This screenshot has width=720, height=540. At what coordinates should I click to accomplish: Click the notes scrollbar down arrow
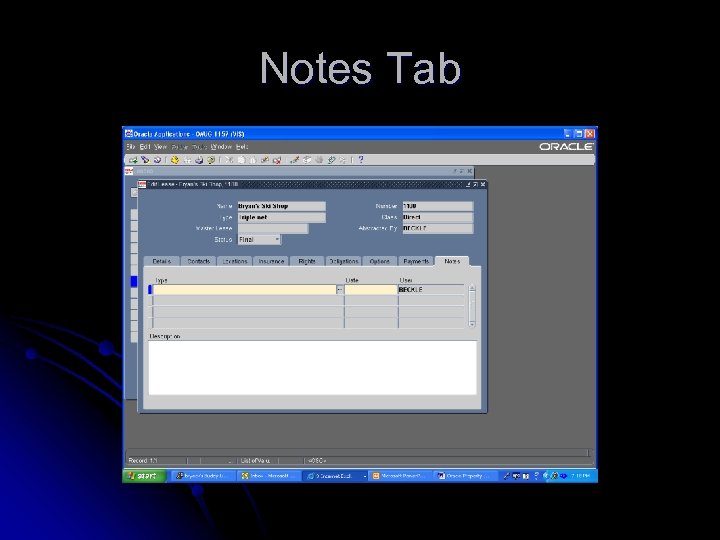click(x=472, y=324)
